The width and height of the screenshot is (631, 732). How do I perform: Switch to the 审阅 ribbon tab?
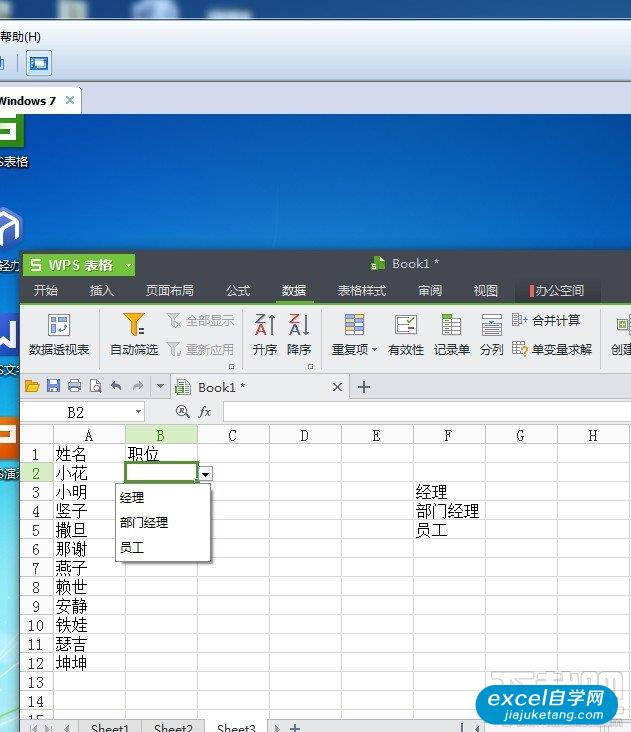[x=430, y=290]
